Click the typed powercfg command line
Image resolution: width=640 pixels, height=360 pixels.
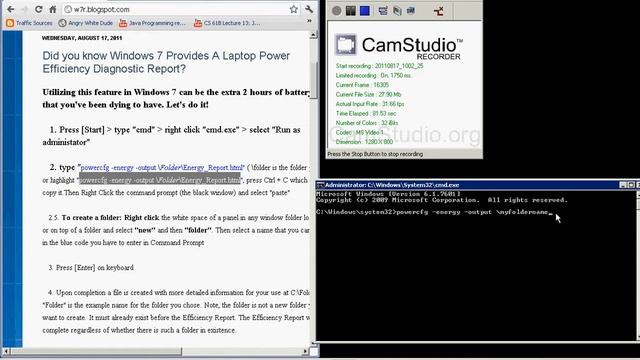pos(434,212)
